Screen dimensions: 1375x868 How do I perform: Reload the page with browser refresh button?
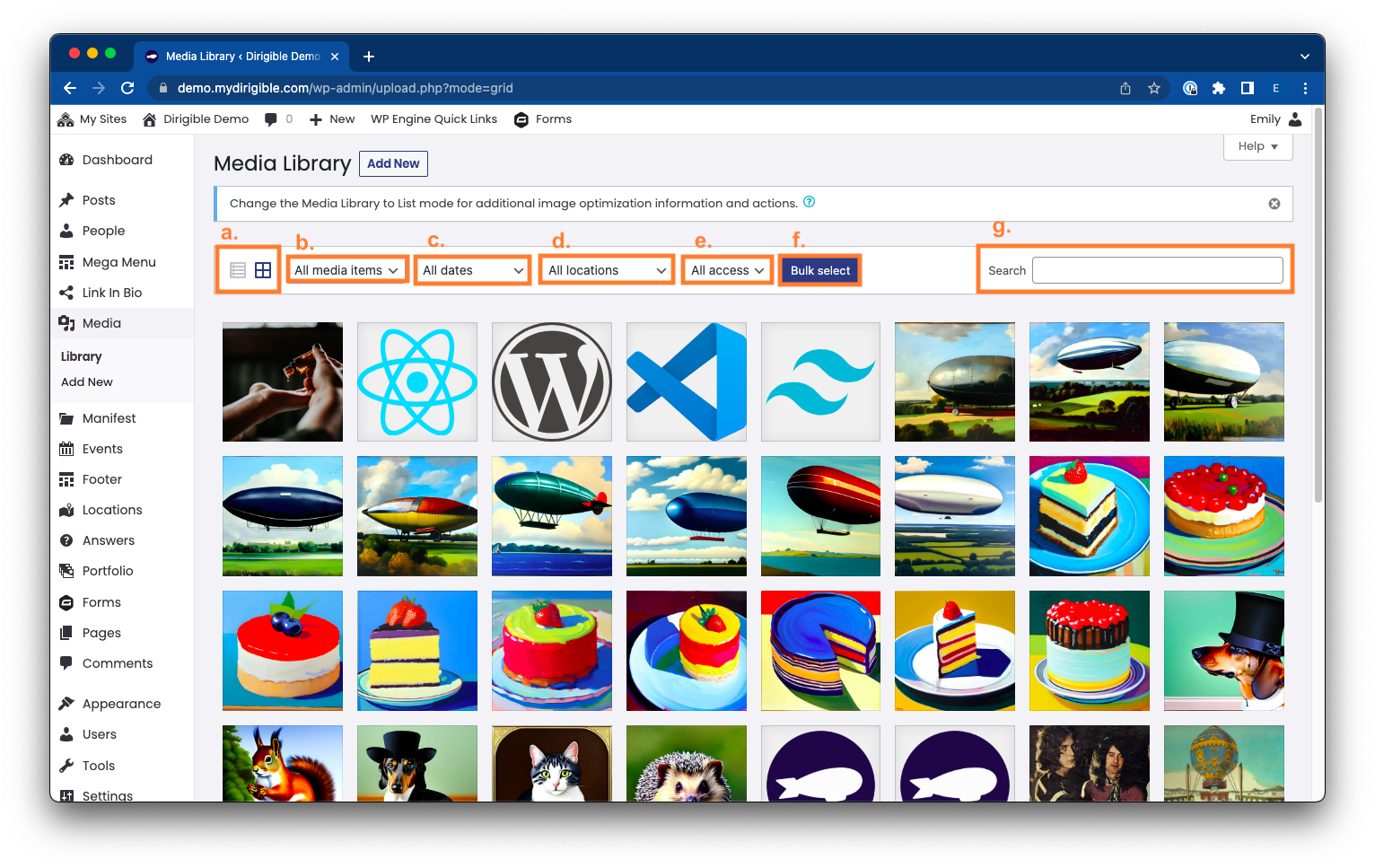[127, 88]
